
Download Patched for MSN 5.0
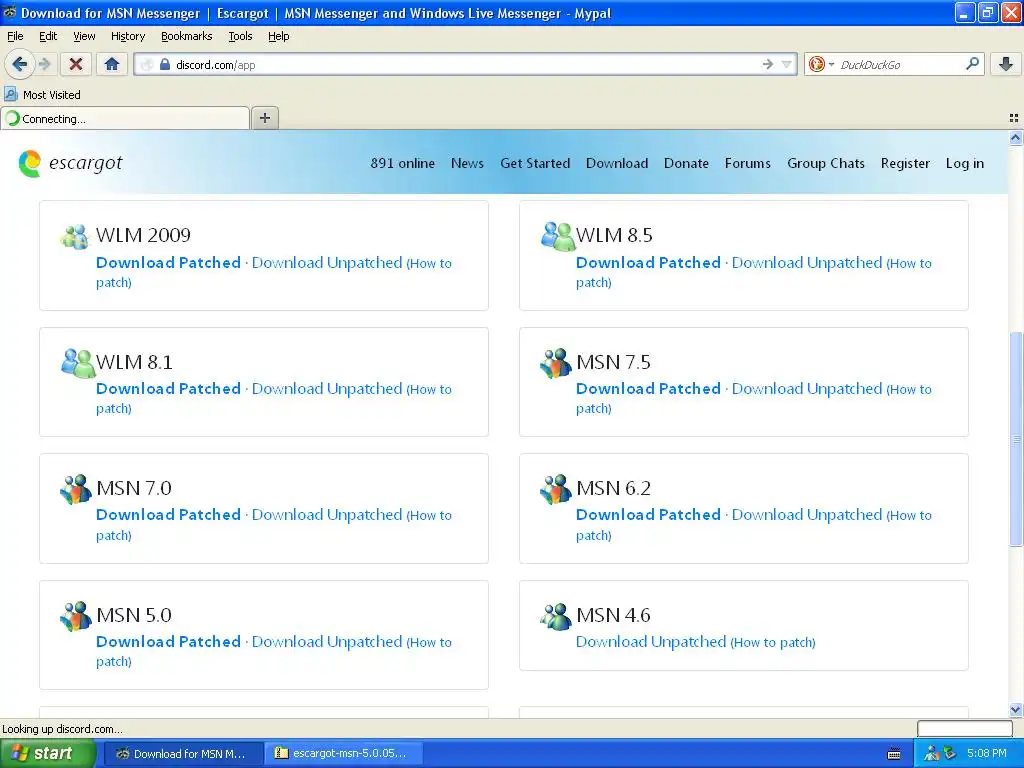pyautogui.click(x=168, y=641)
